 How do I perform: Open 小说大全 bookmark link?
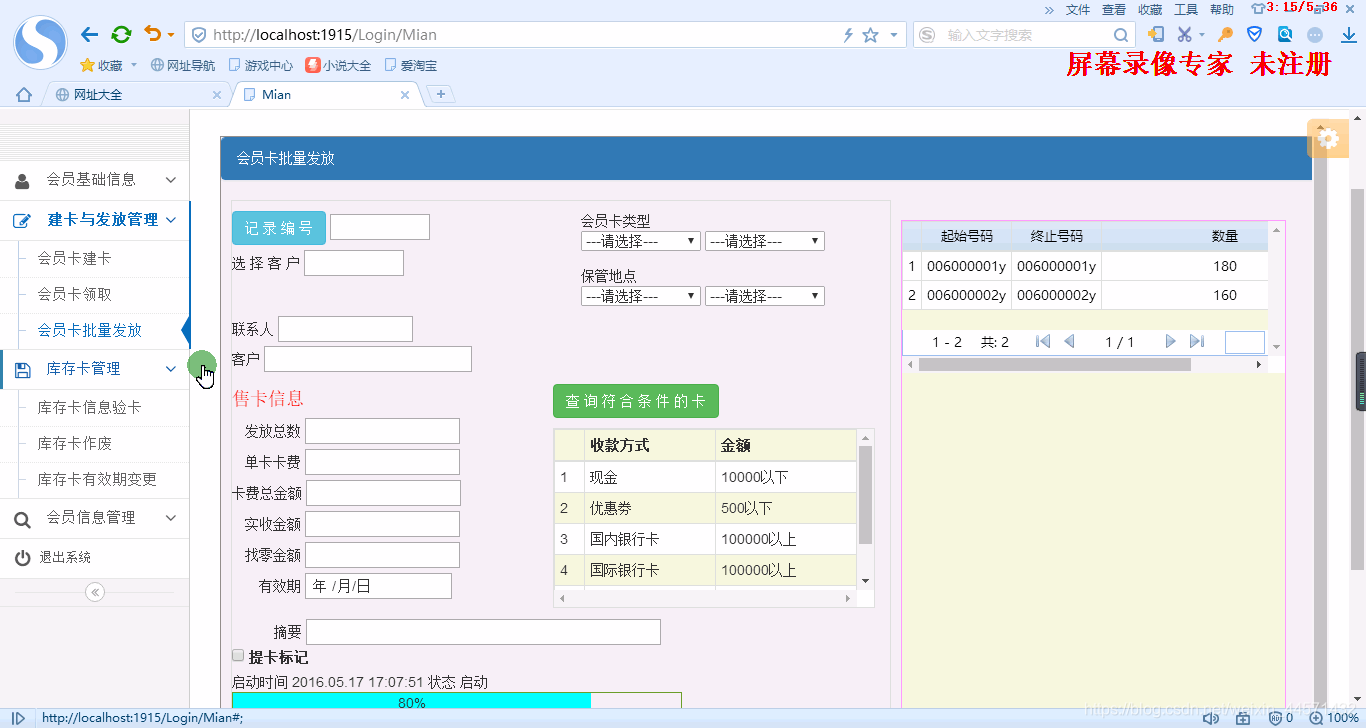(338, 66)
